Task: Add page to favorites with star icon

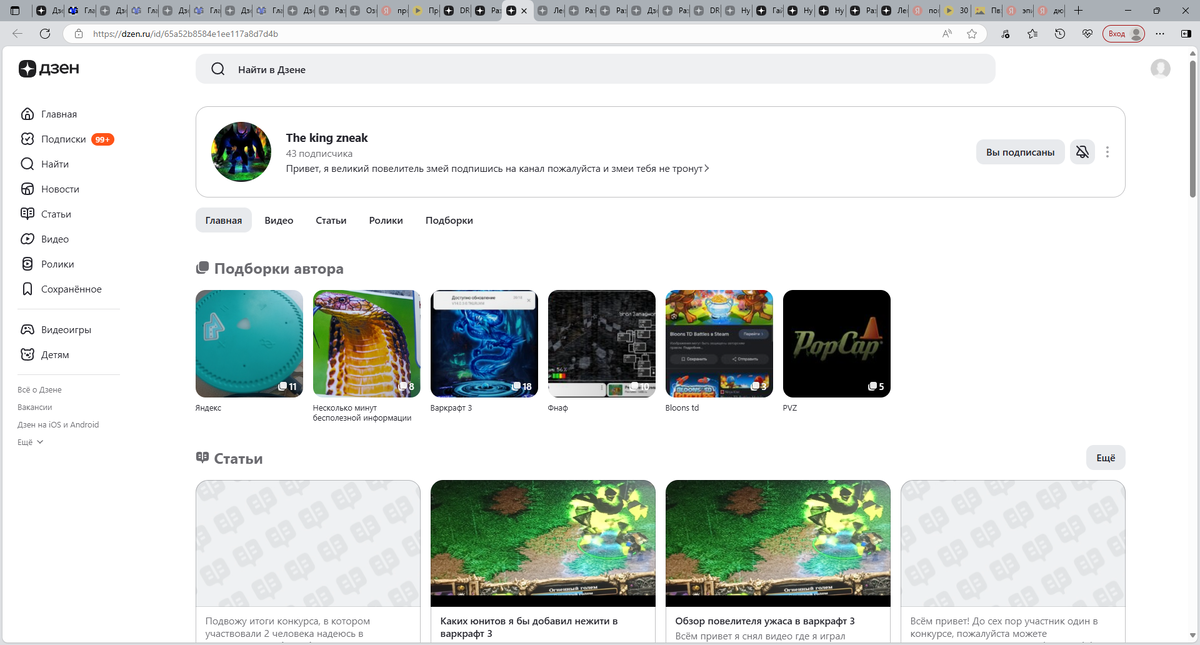Action: click(972, 33)
